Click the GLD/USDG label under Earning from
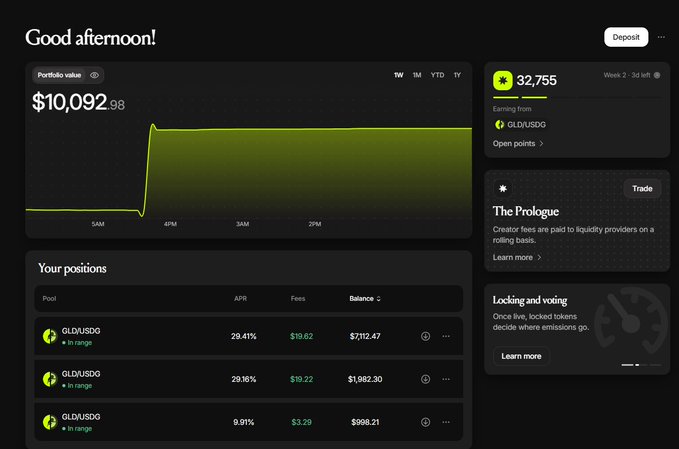The height and width of the screenshot is (449, 679). pos(526,125)
